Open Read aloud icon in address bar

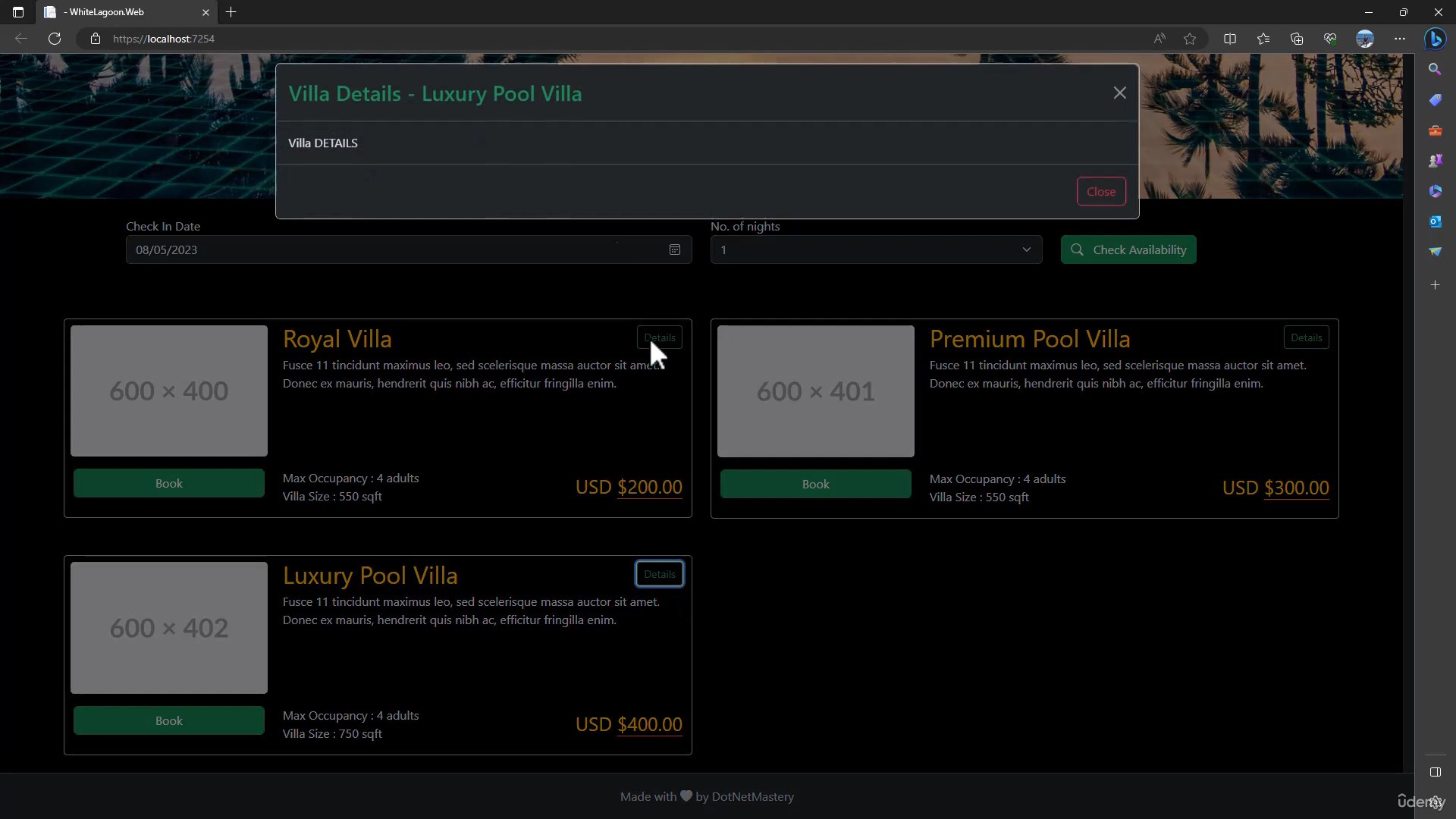pos(1159,39)
